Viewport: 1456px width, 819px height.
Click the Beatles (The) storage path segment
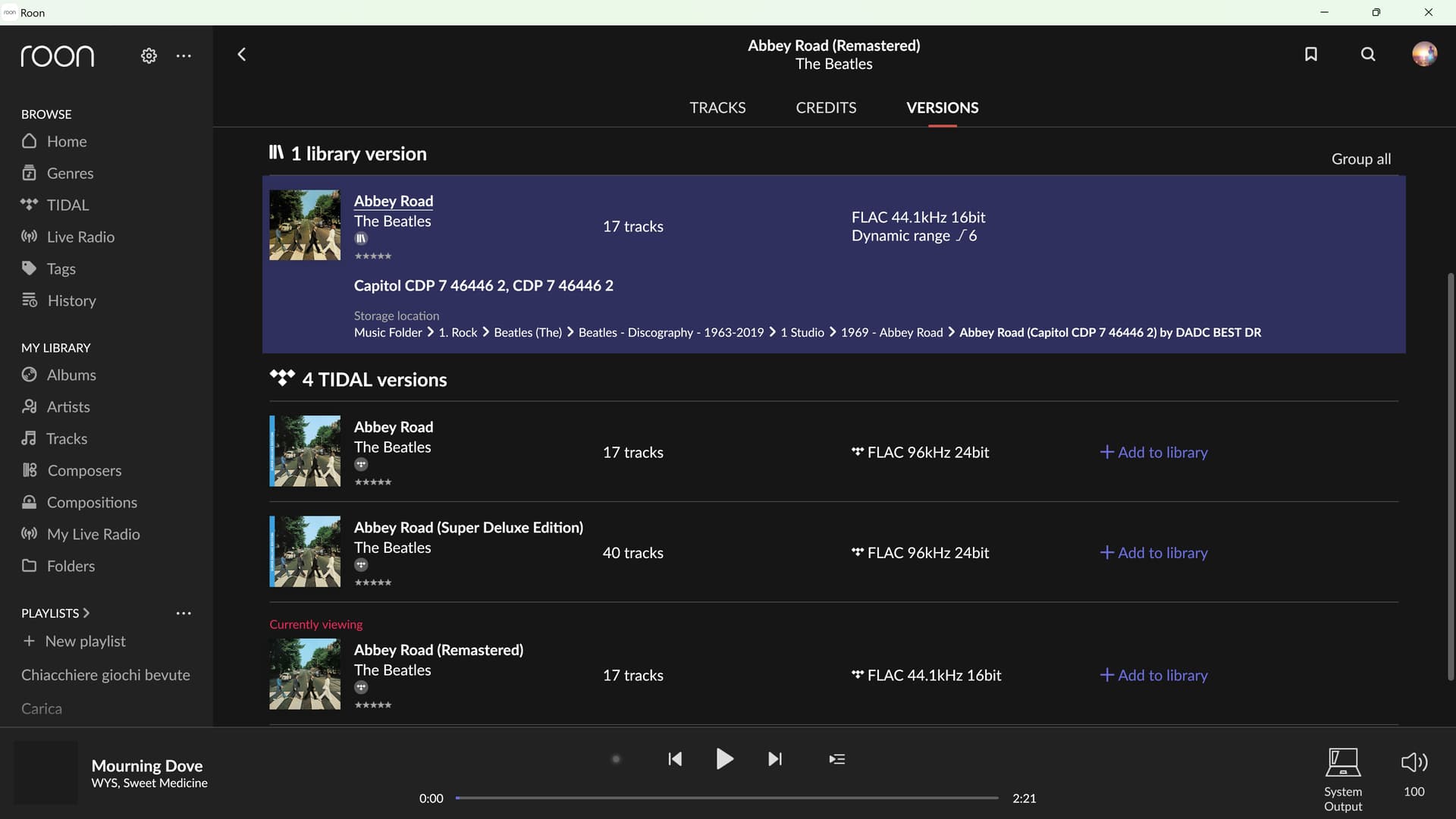(528, 332)
